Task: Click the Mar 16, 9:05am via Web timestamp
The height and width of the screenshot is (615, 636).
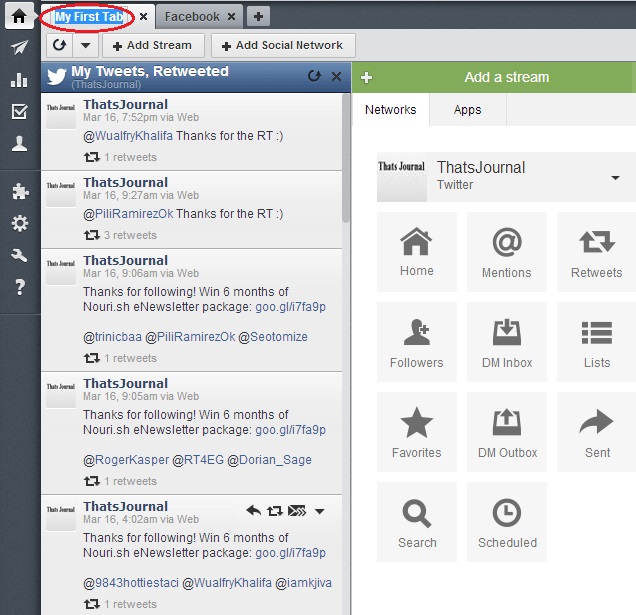Action: click(141, 396)
